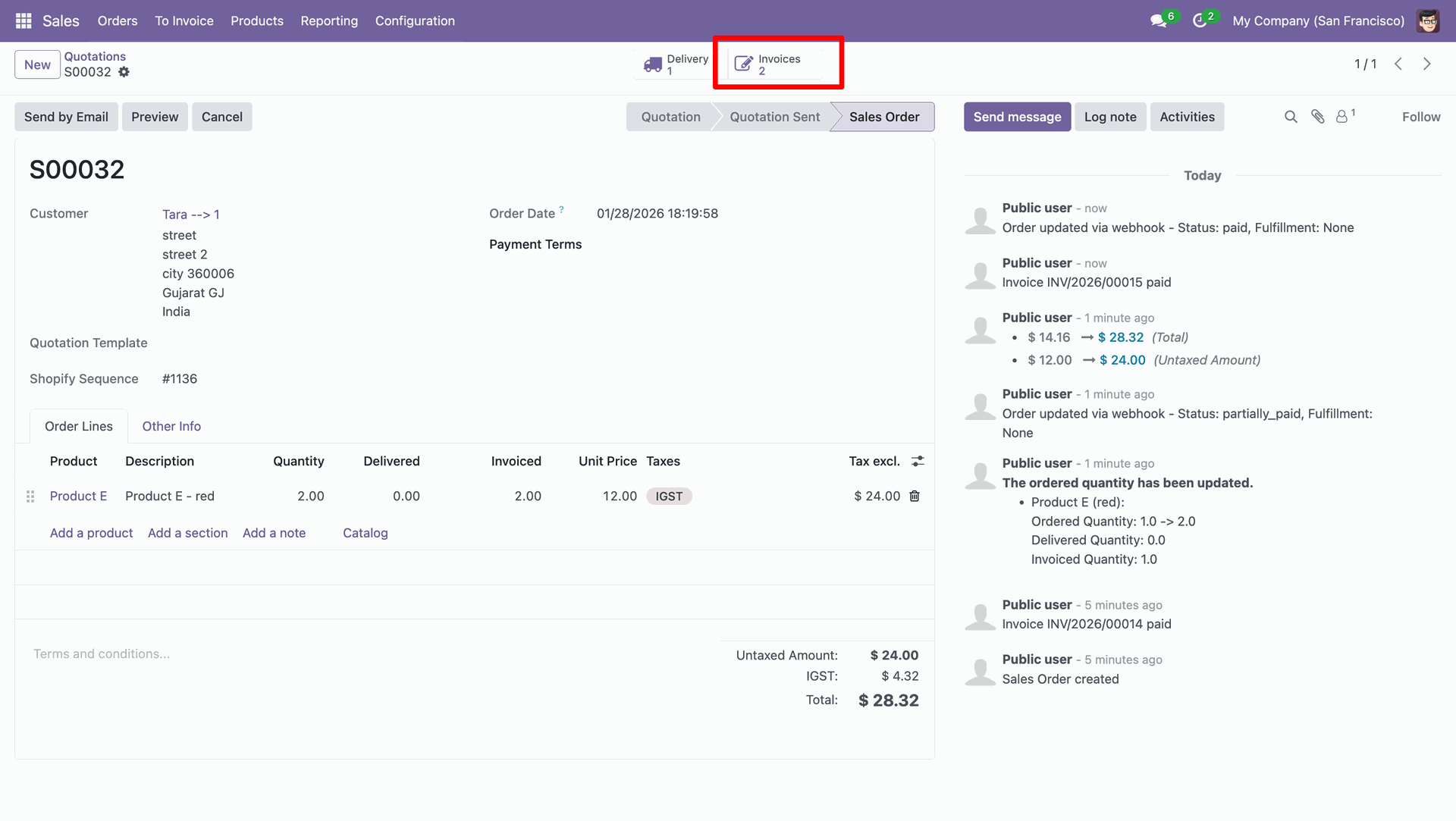Switch to the Other Info tab
This screenshot has width=1456, height=821.
pyautogui.click(x=171, y=426)
